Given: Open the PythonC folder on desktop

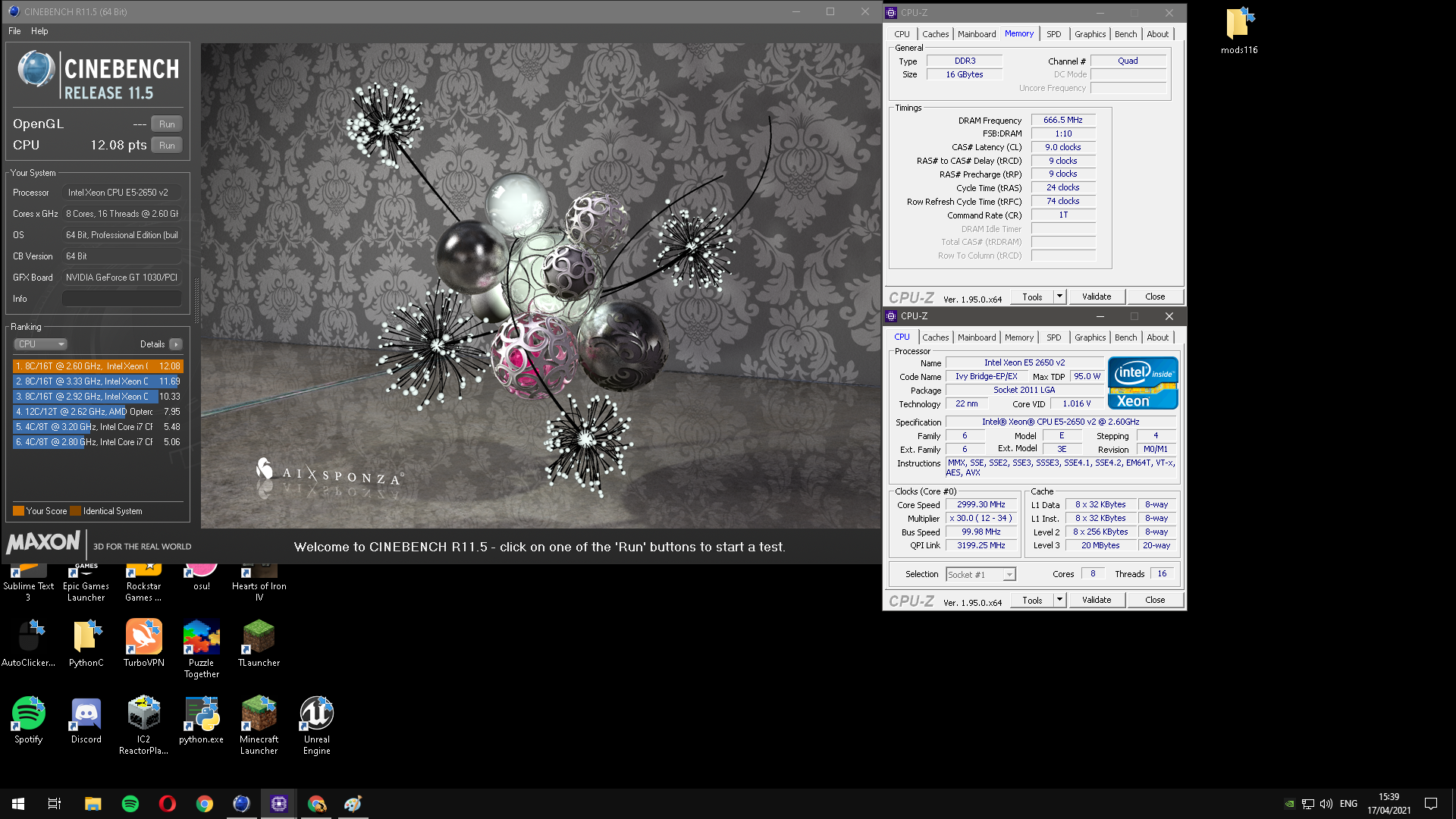Looking at the screenshot, I should click(86, 643).
